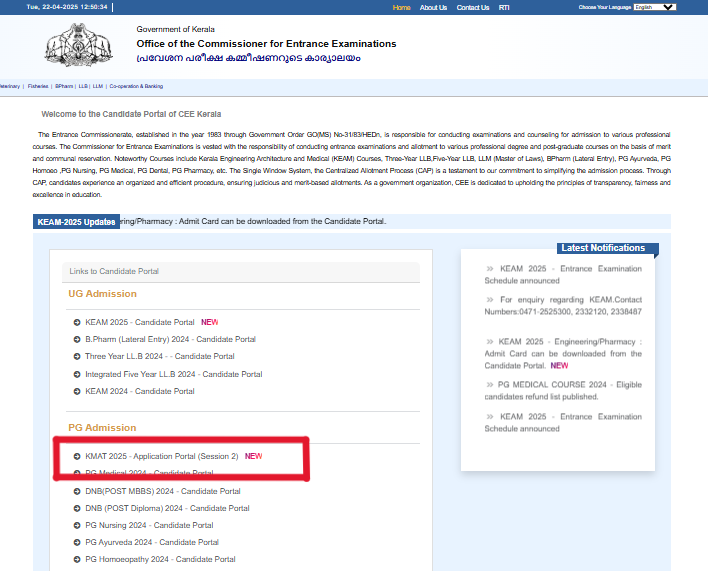This screenshot has width=708, height=571.
Task: Open Three Year LL.B 2024 Candidate Portal
Action: coord(159,356)
